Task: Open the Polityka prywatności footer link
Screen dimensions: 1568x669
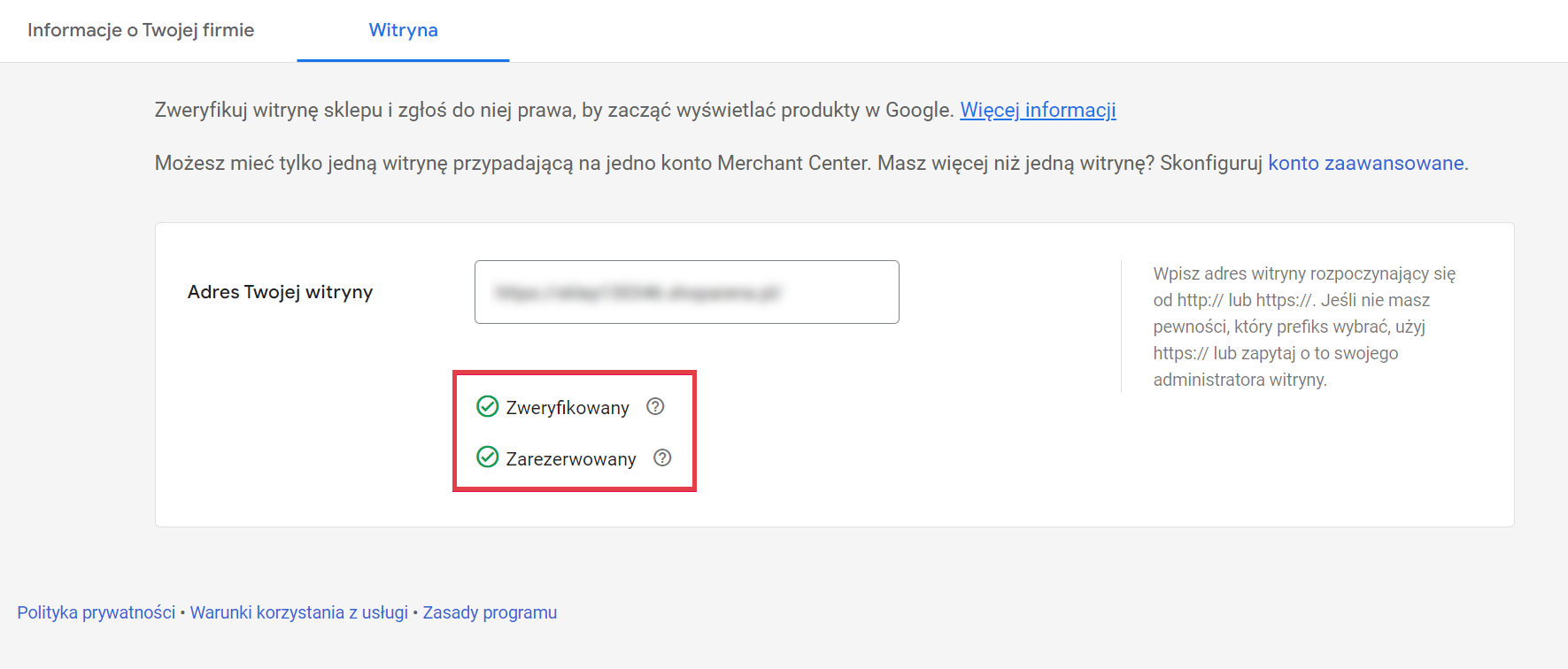Action: [x=97, y=612]
